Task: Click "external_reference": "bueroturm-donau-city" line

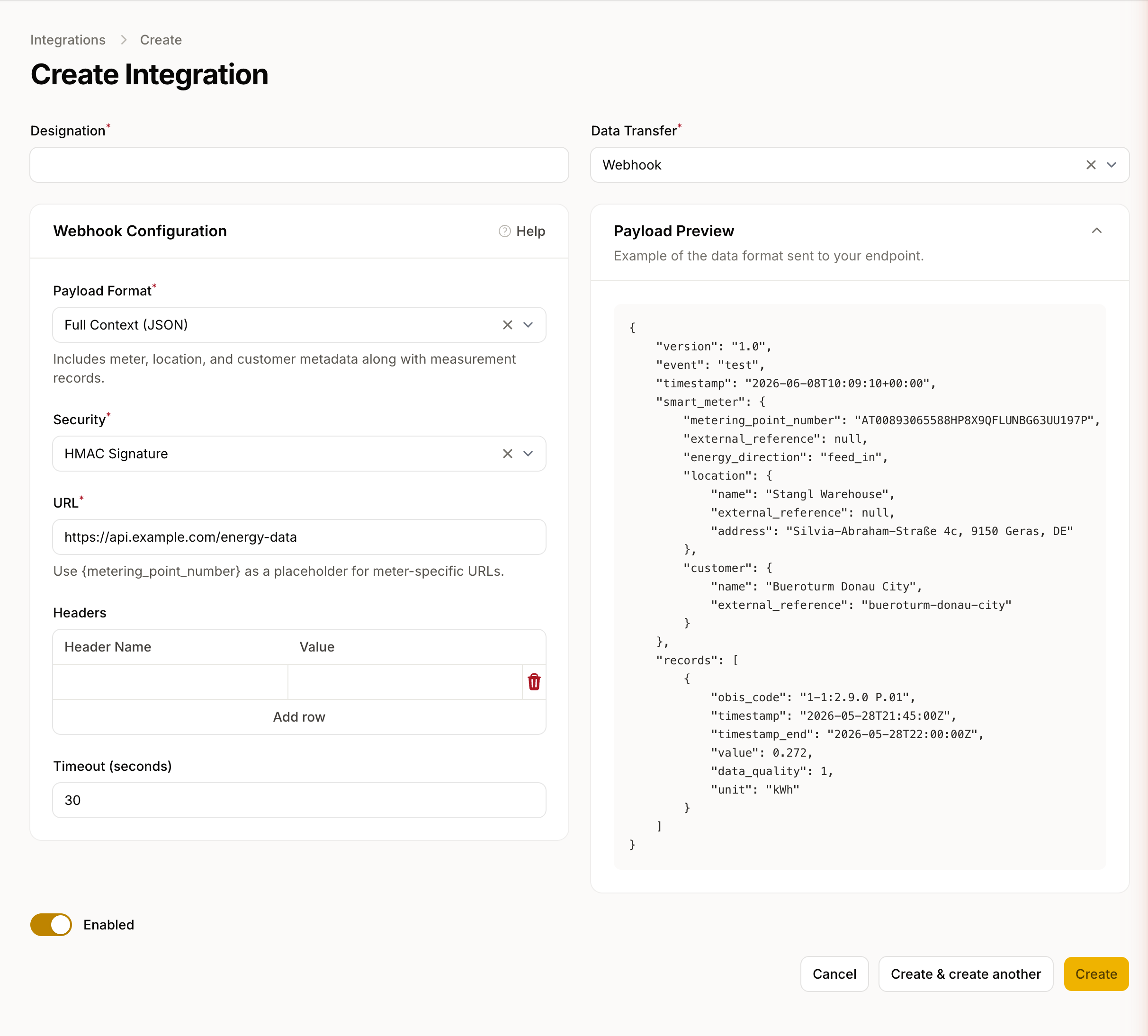Action: coord(861,606)
